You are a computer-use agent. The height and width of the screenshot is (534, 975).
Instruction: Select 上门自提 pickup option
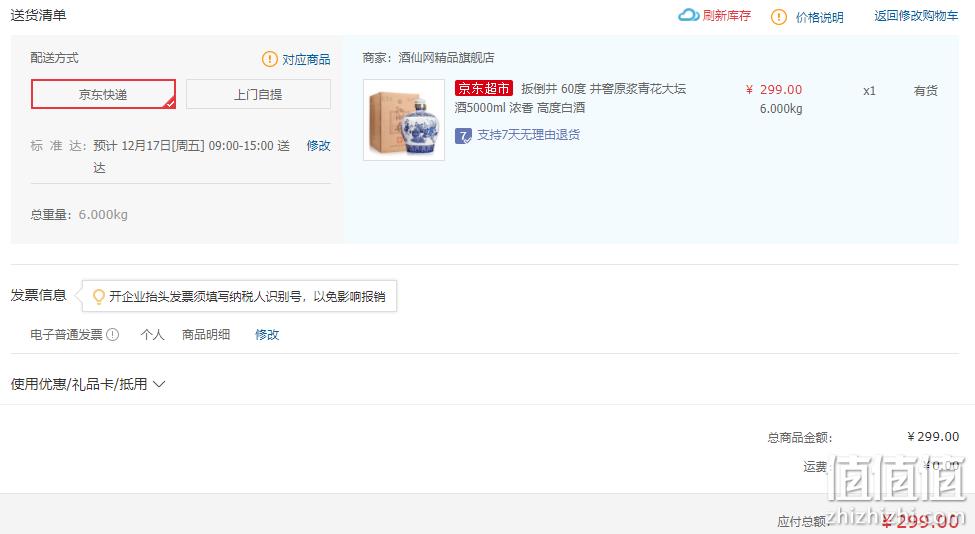tap(258, 94)
